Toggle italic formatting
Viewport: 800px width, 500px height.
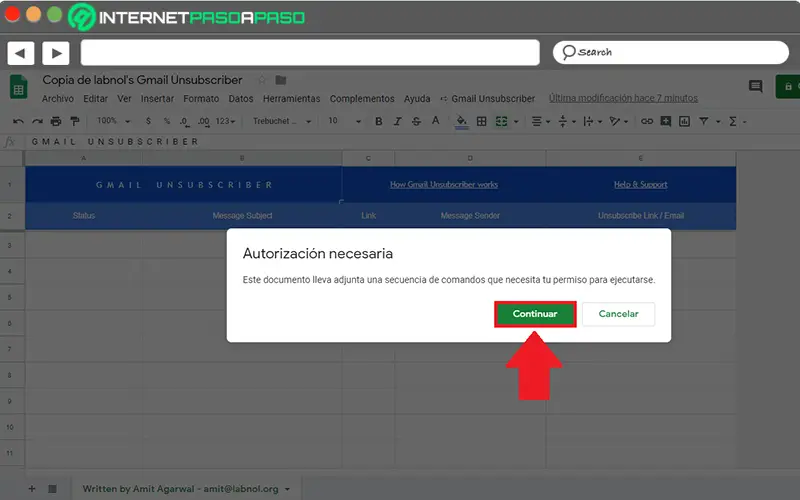[x=397, y=121]
